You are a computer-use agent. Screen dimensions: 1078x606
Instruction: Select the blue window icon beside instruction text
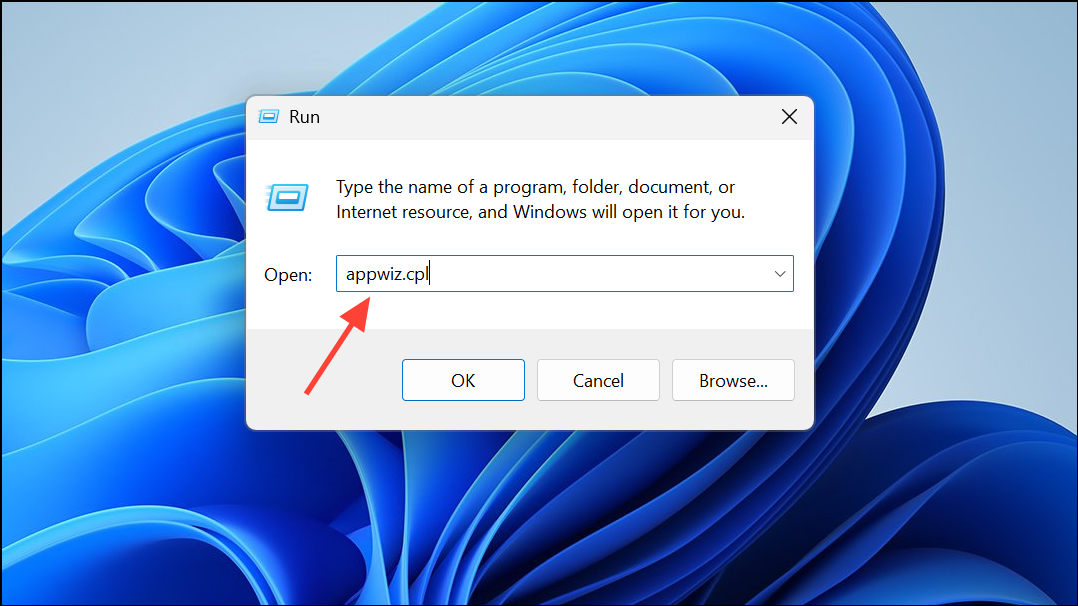287,197
